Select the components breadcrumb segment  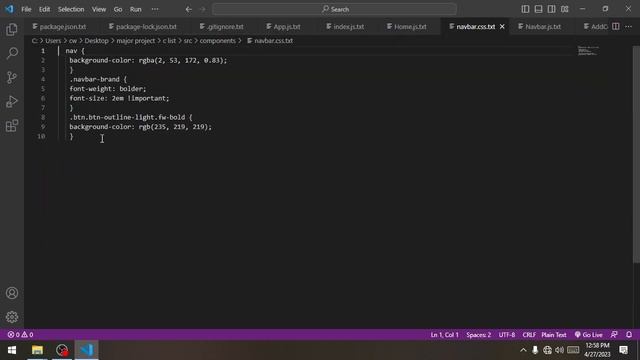coord(218,41)
